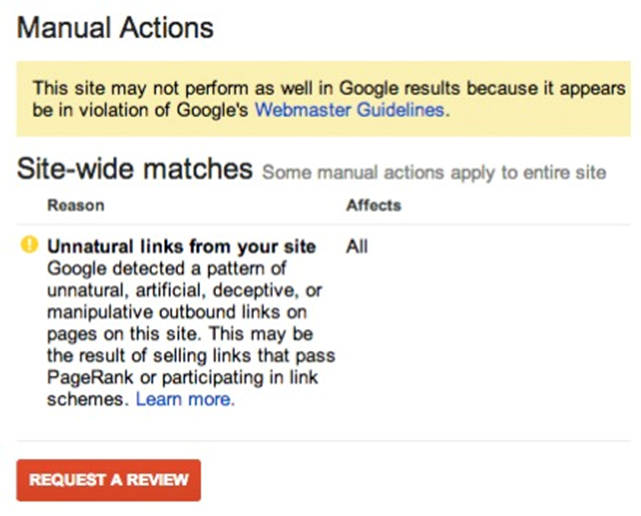Click the Reason column header
This screenshot has height=516, width=641.
(x=75, y=205)
